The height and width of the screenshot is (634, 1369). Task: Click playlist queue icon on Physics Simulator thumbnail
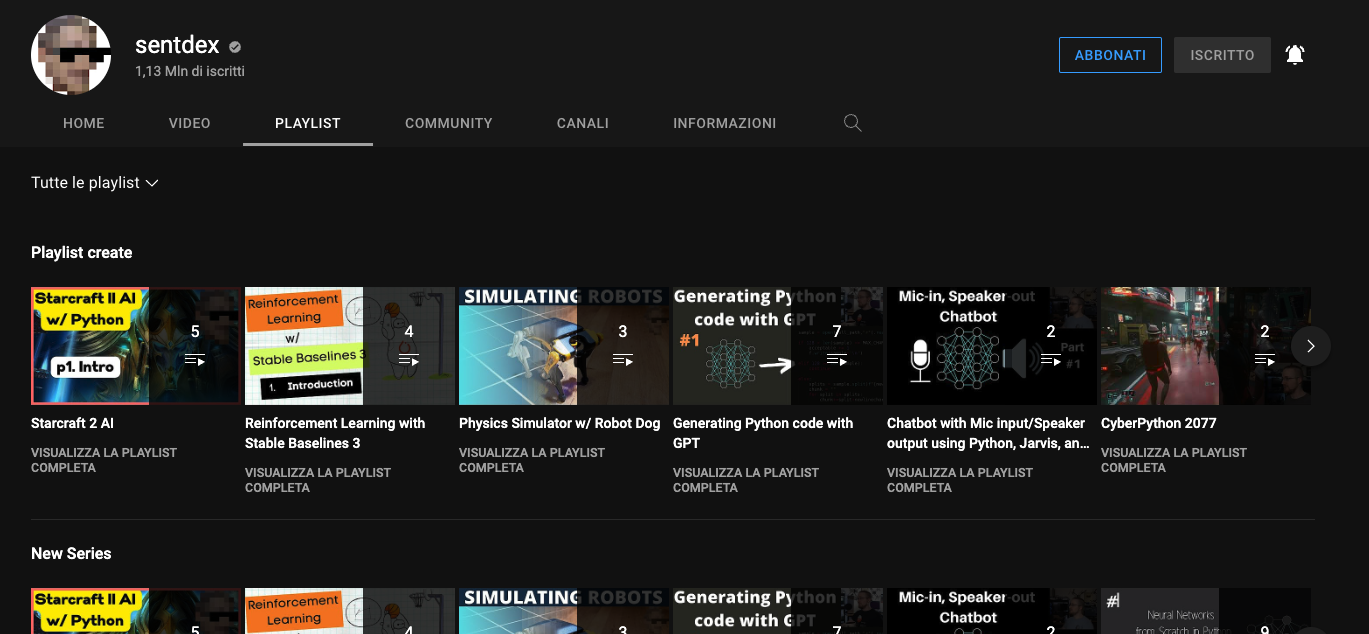point(623,360)
